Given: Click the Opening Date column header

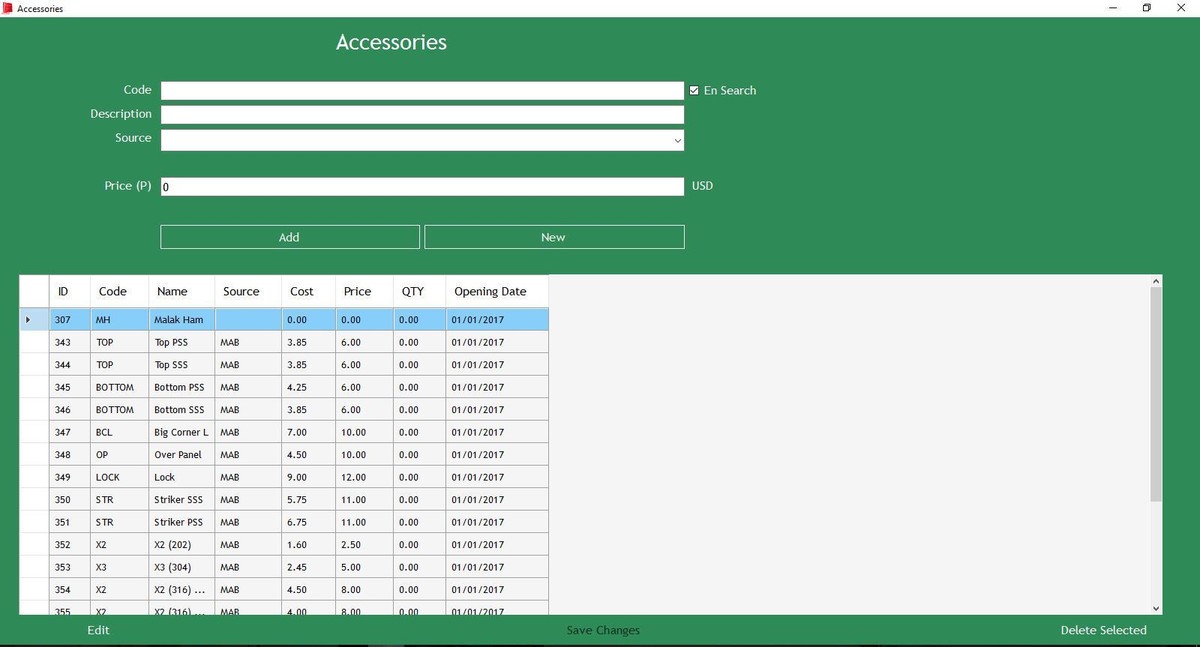Looking at the screenshot, I should click(x=490, y=291).
